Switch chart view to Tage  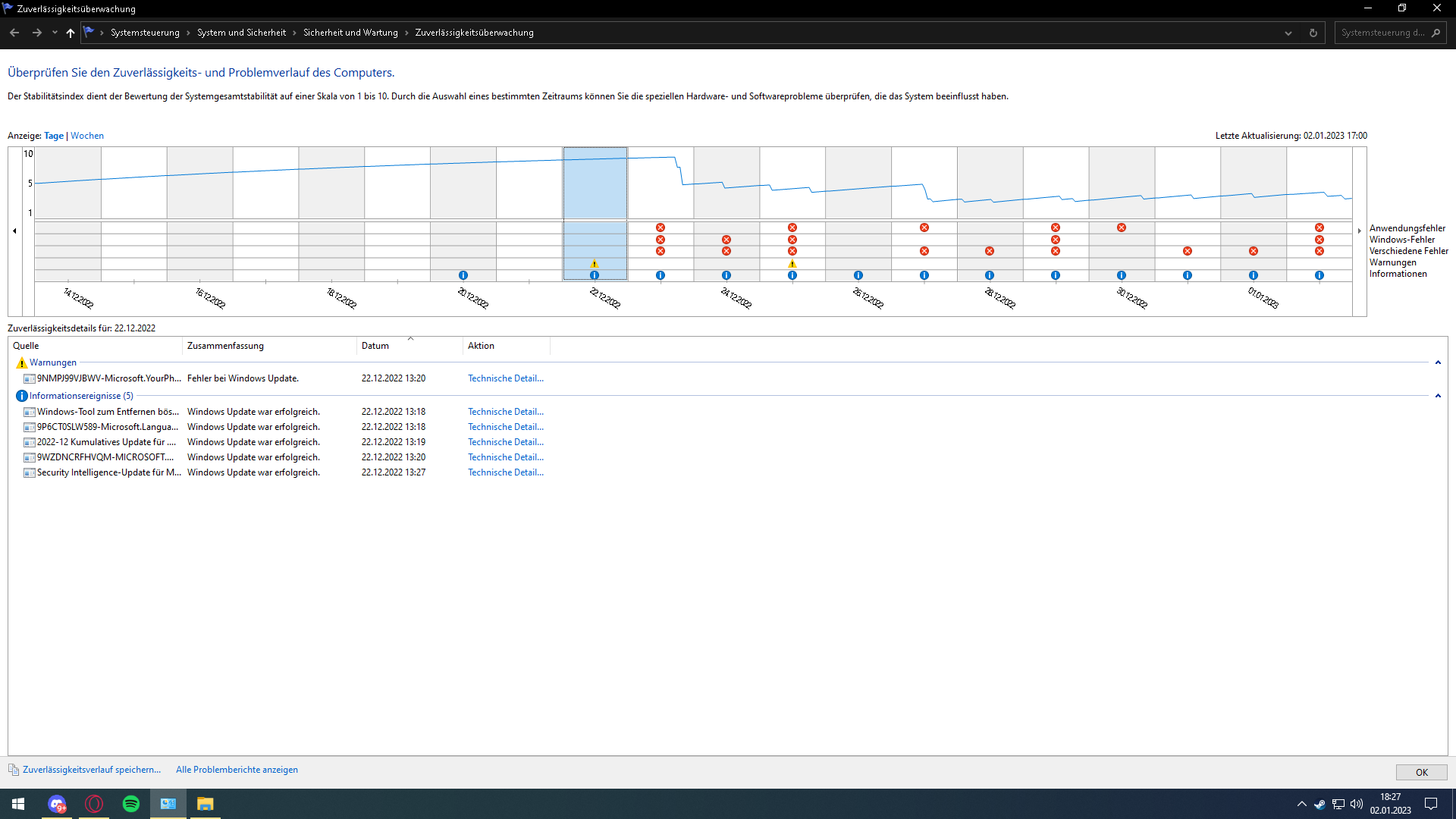[x=54, y=136]
